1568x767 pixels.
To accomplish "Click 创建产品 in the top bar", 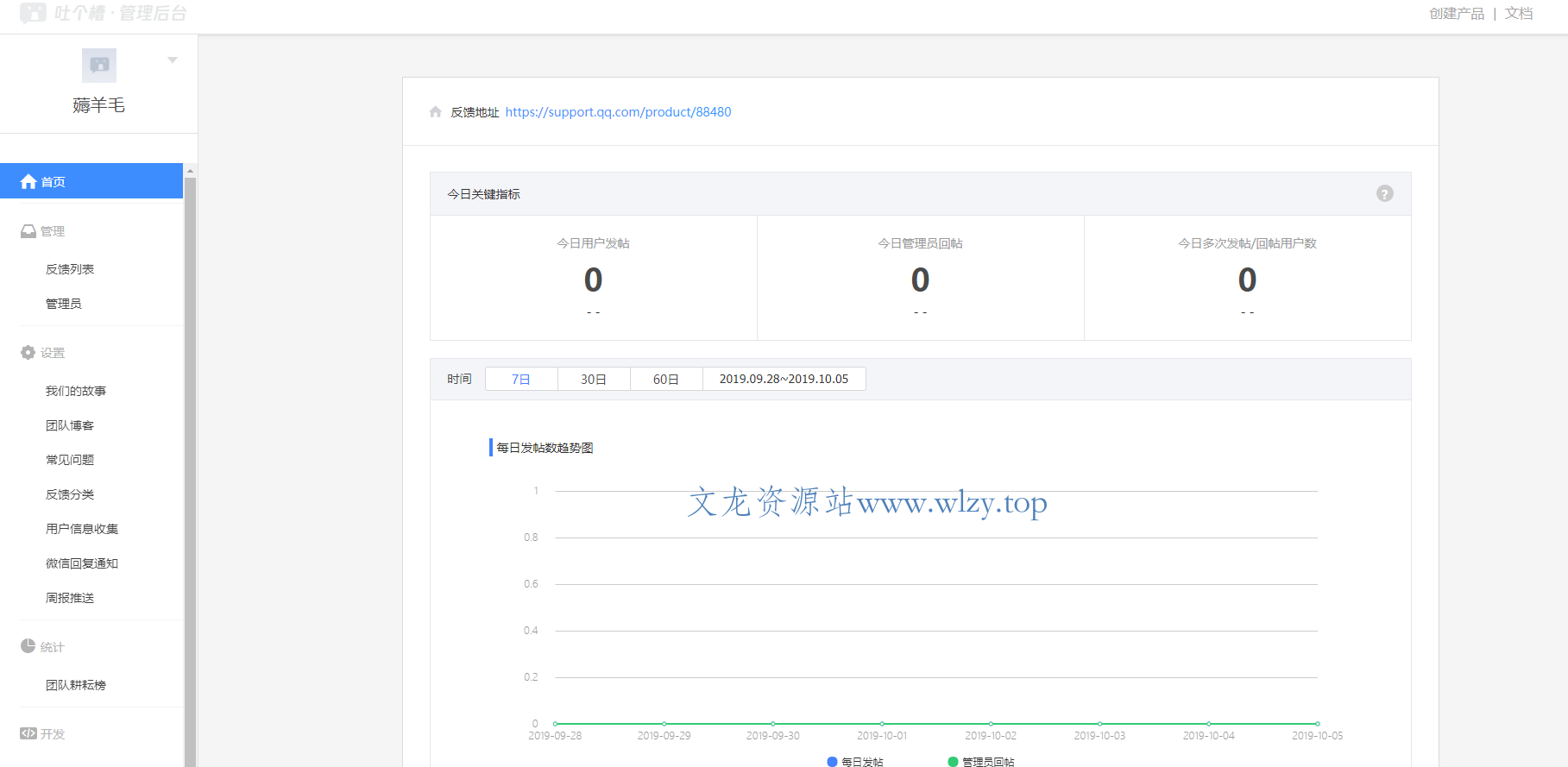I will coord(1457,14).
